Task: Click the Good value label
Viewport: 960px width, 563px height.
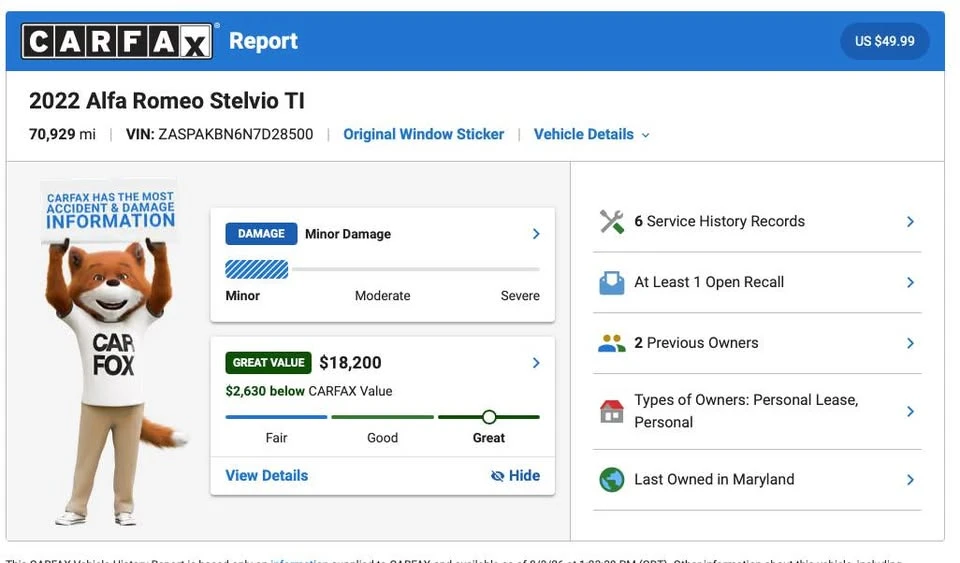Action: click(x=382, y=438)
